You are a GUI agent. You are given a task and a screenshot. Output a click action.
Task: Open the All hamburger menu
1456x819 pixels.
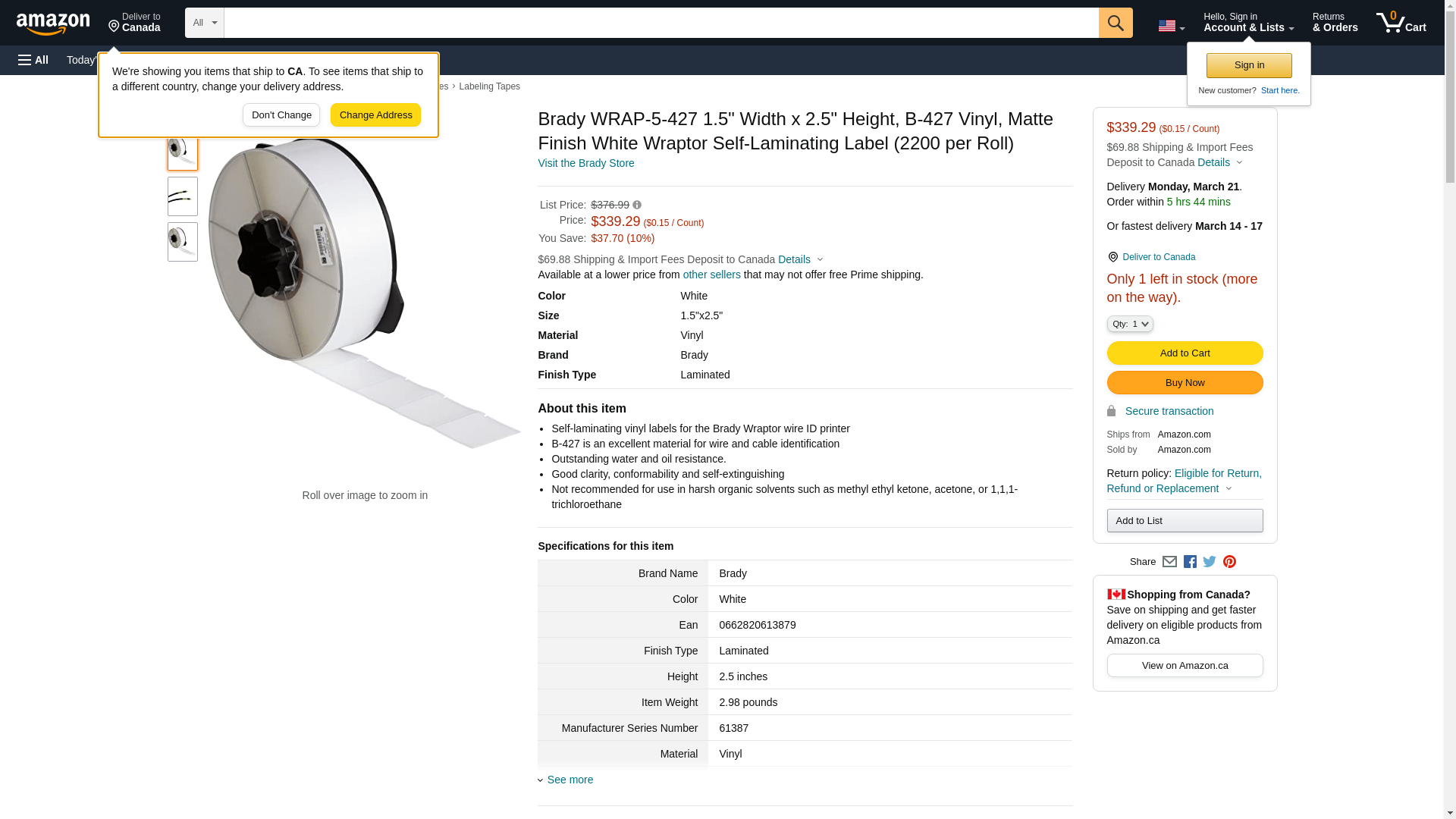pos(33,60)
